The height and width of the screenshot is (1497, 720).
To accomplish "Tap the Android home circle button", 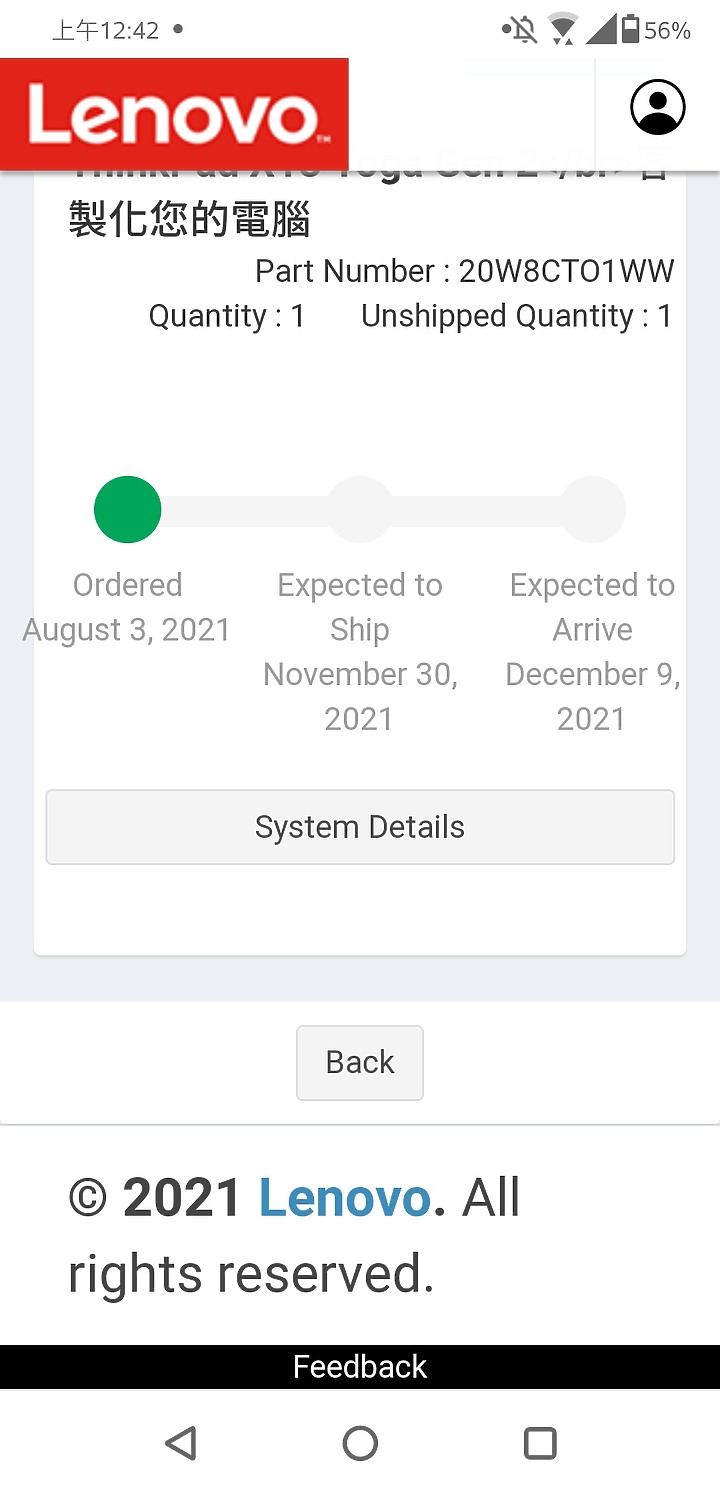I will pos(360,1442).
